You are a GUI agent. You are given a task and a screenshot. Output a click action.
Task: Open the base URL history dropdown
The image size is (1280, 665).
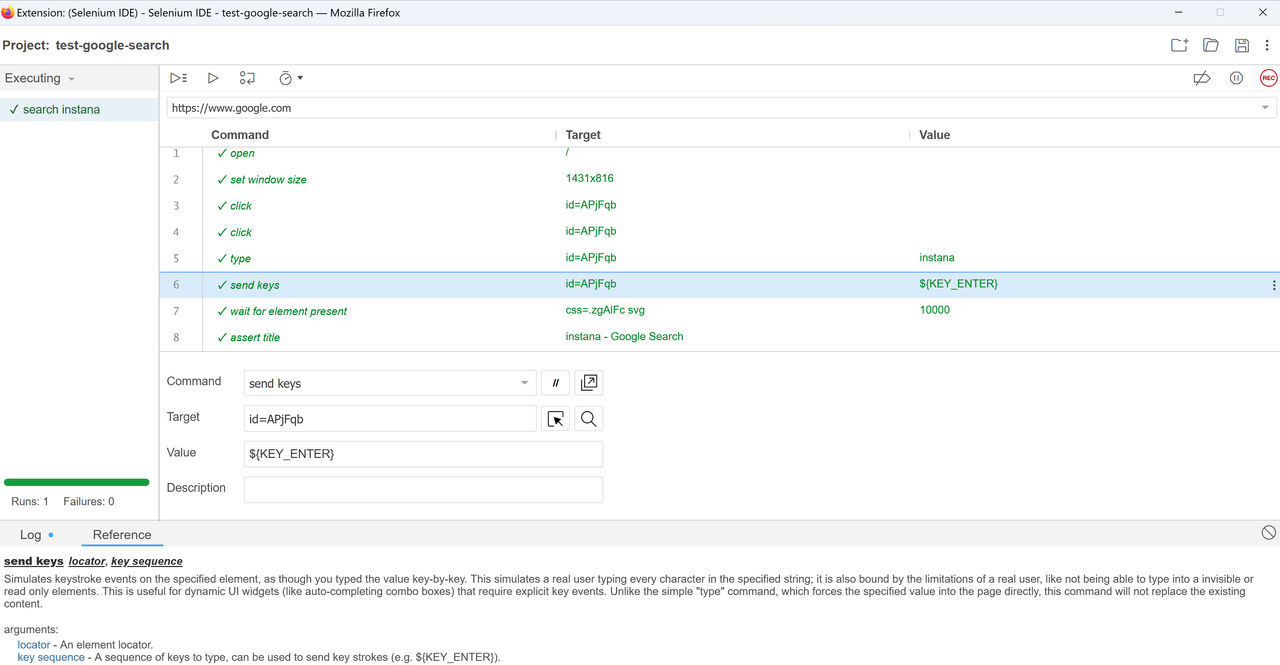pyautogui.click(x=1265, y=108)
